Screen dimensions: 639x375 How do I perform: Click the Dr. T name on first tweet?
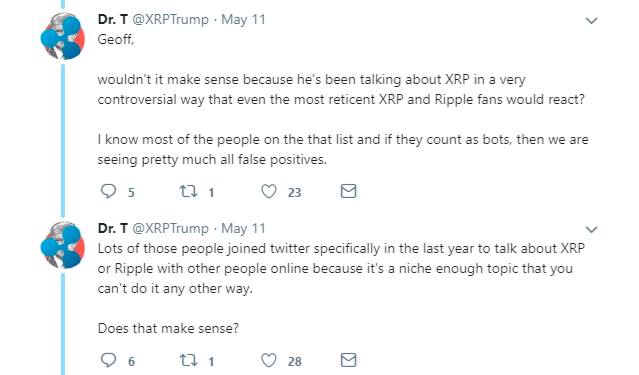[x=113, y=19]
